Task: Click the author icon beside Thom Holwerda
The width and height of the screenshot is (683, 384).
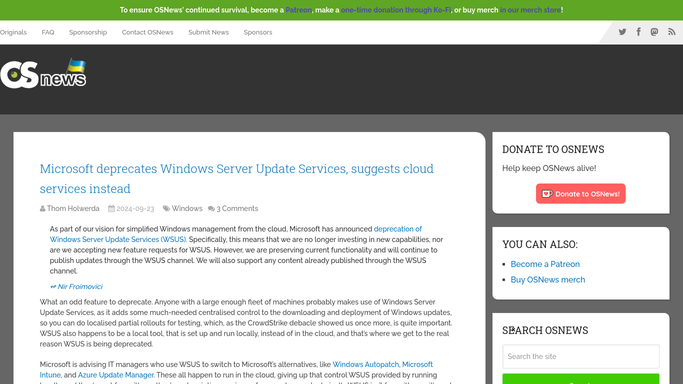Action: click(42, 209)
